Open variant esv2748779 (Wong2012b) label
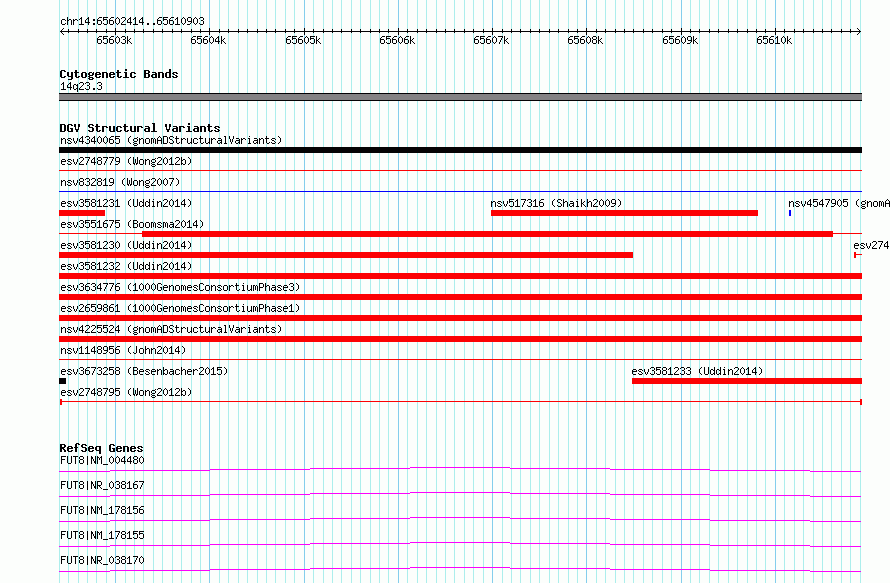The height and width of the screenshot is (583, 890). click(126, 161)
